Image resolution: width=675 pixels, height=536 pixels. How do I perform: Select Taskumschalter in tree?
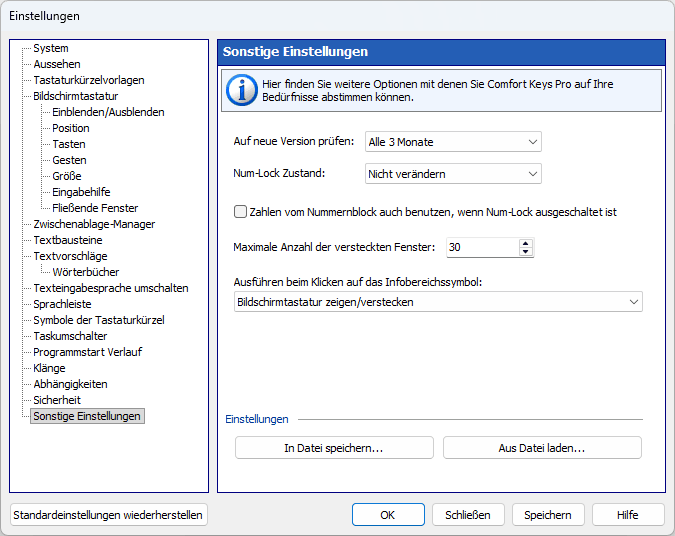pos(70,336)
